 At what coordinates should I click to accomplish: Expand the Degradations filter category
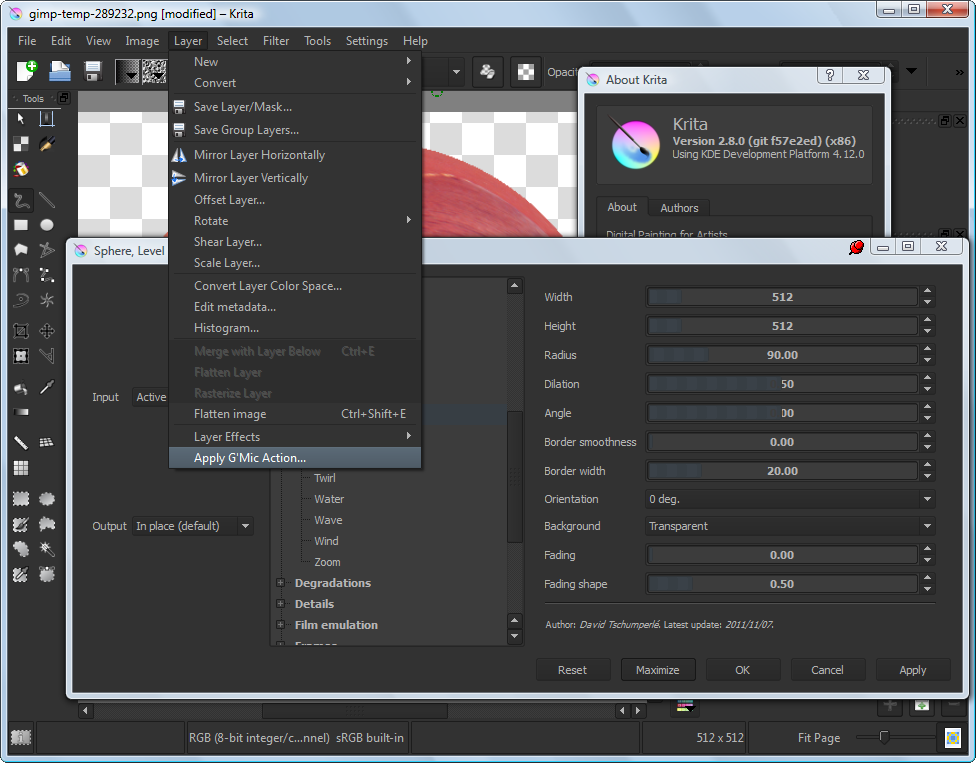tap(280, 583)
